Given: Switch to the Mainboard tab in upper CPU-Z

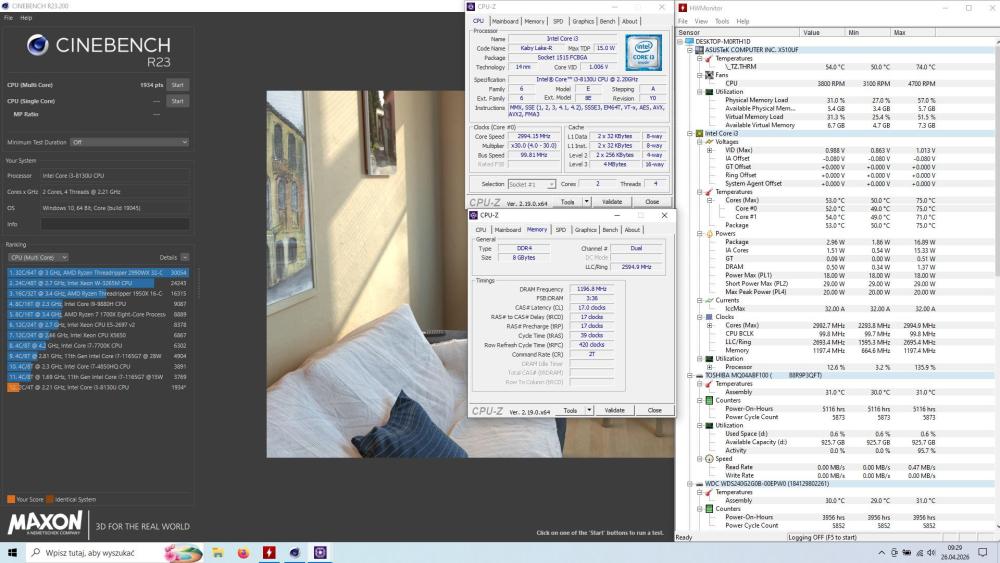Looking at the screenshot, I should coord(505,21).
